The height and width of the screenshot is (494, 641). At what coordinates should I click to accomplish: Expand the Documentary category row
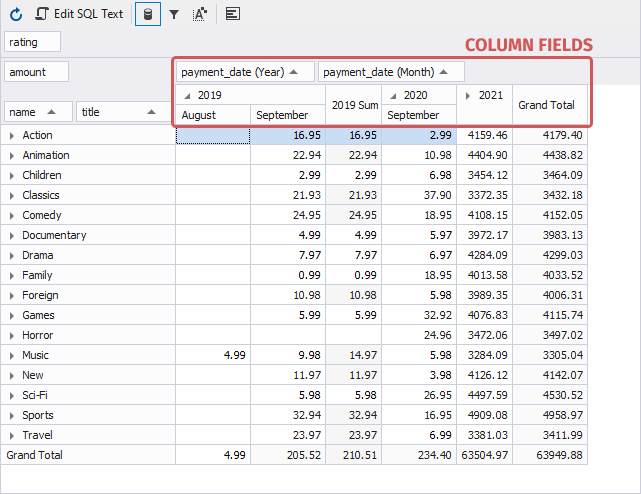pyautogui.click(x=12, y=236)
